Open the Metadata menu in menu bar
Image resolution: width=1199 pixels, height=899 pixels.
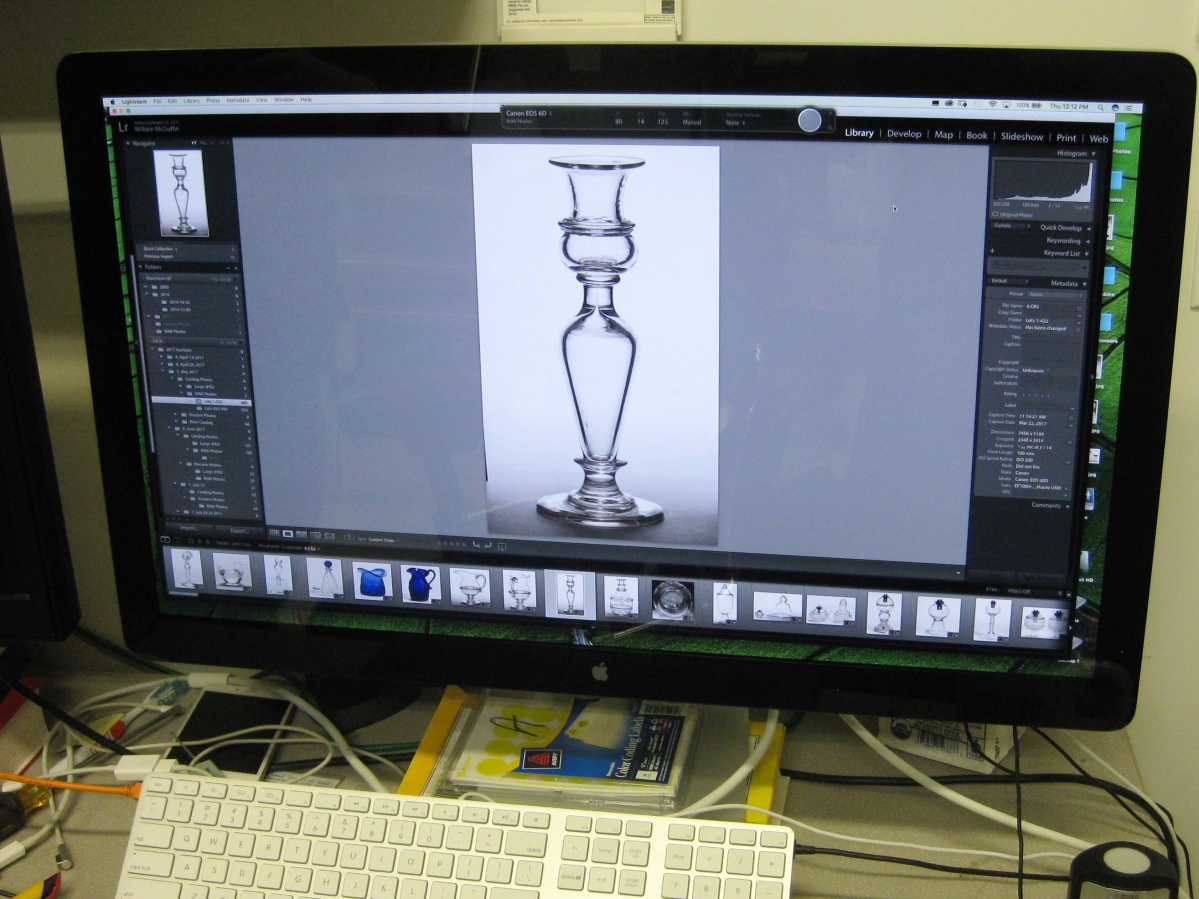(x=238, y=100)
